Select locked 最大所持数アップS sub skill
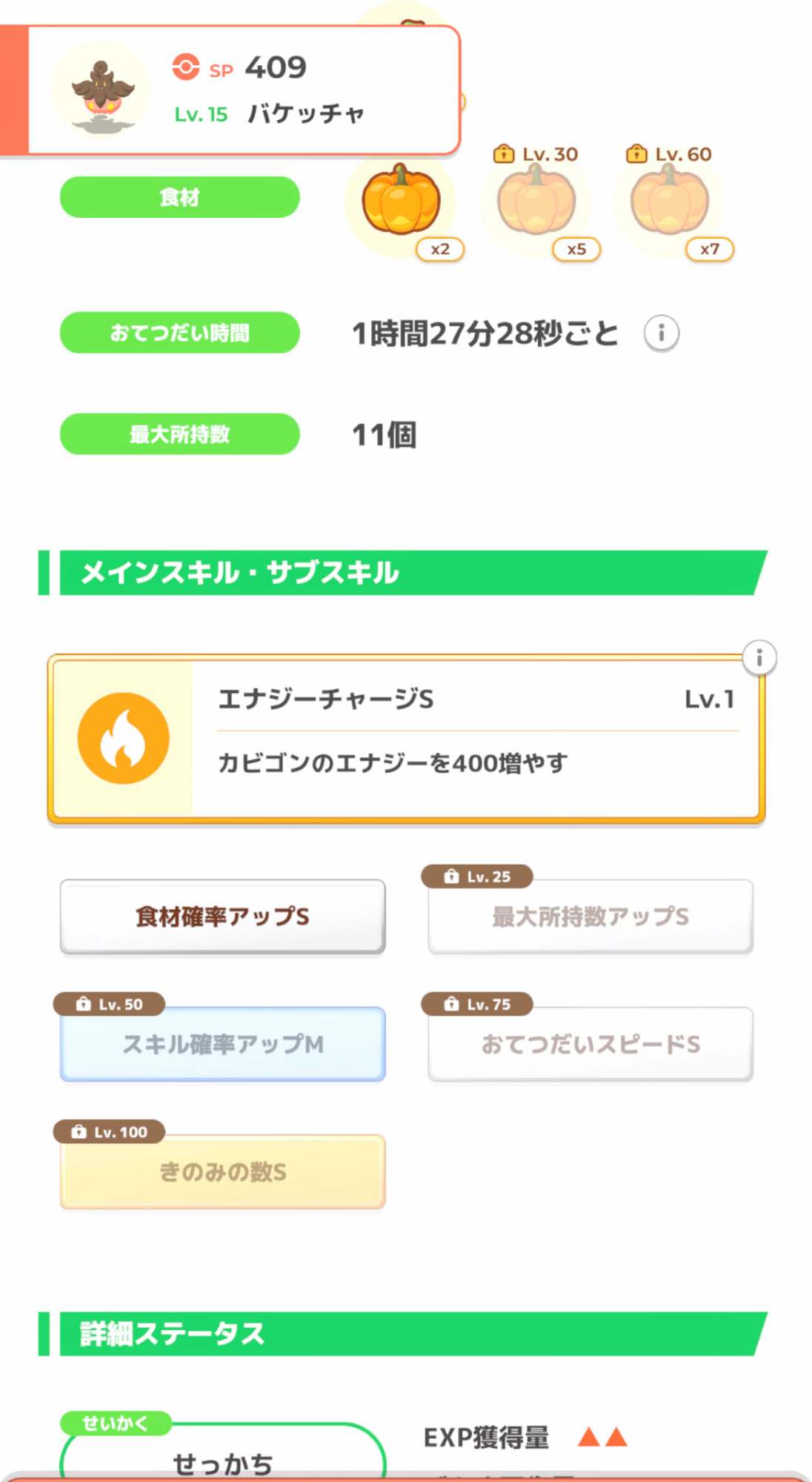 590,917
